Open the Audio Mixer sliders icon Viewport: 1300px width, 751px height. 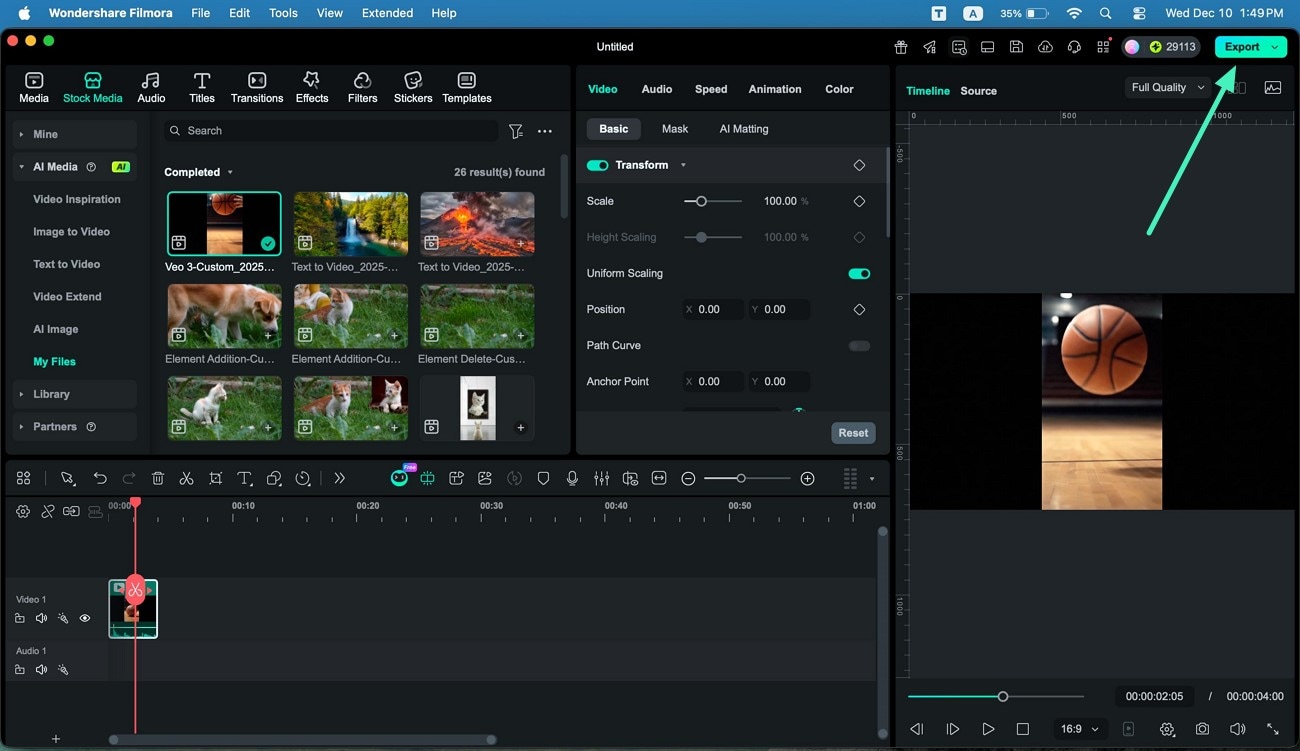(602, 478)
